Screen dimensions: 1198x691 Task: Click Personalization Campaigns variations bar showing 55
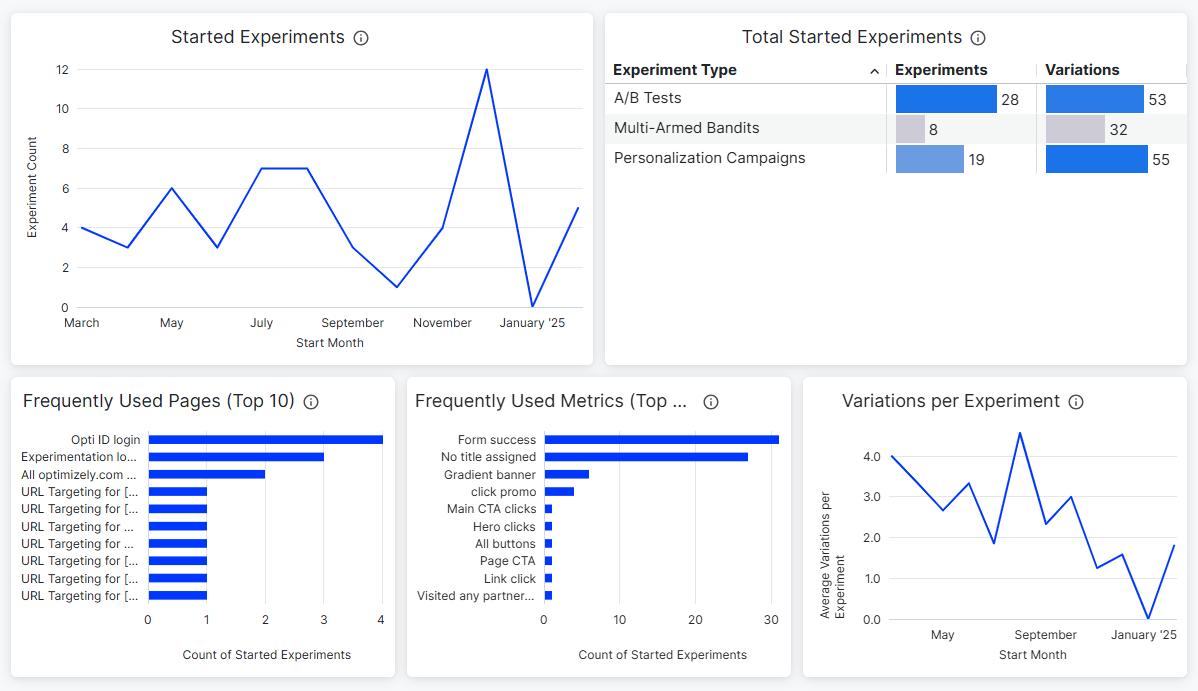(x=1096, y=159)
